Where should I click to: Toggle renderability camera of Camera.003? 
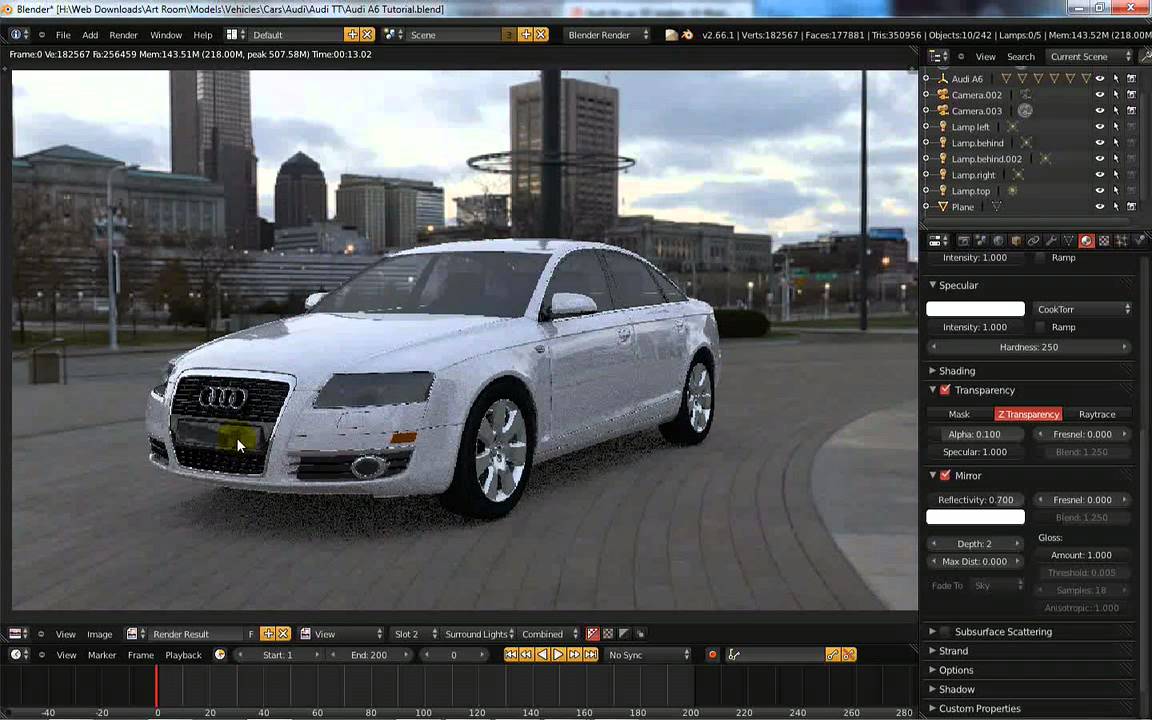[1131, 110]
